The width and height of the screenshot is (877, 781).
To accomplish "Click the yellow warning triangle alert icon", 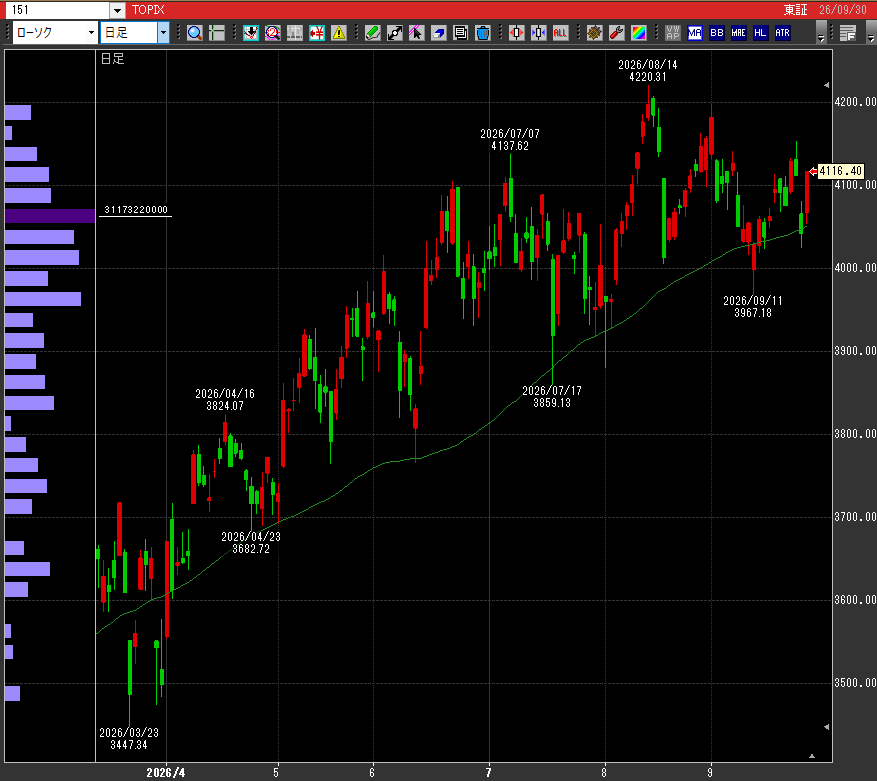I will (x=338, y=33).
